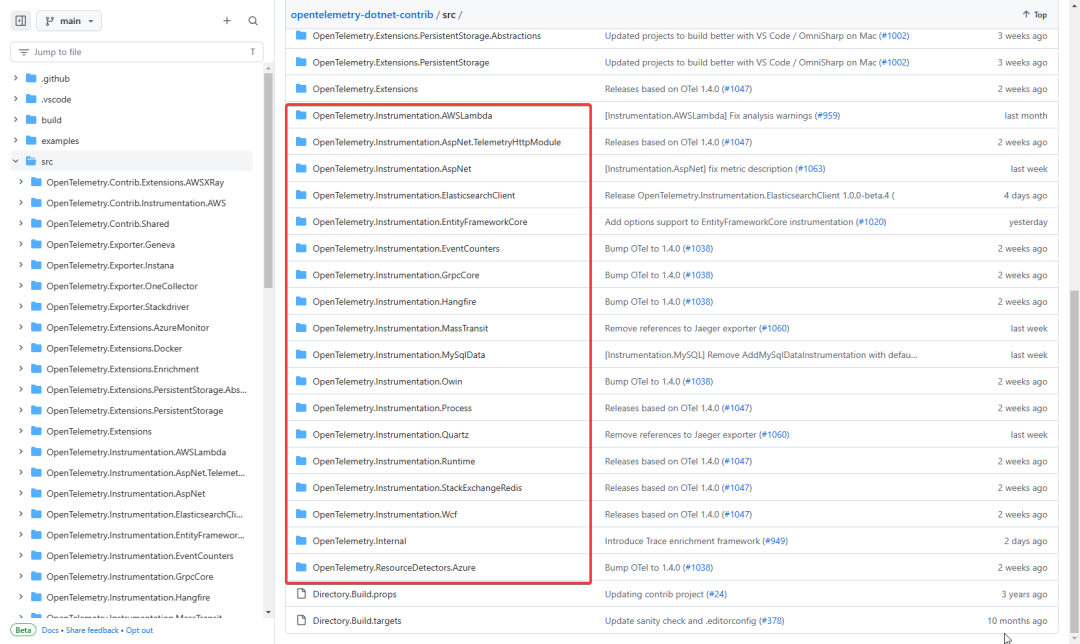Click the Share feedback link
The width and height of the screenshot is (1080, 644).
[x=92, y=630]
